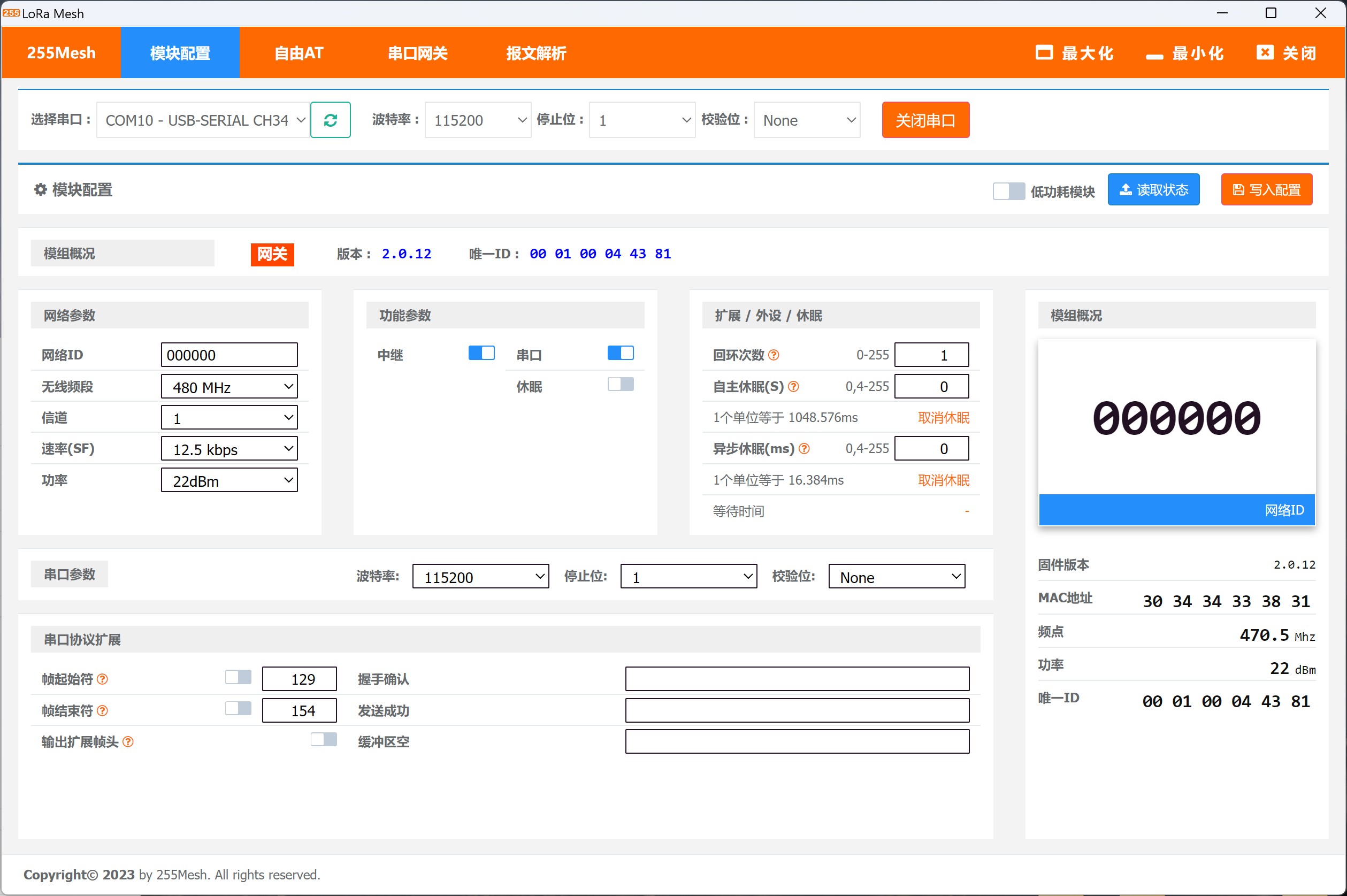
Task: Switch to the 报文解析 tab
Action: [x=536, y=52]
